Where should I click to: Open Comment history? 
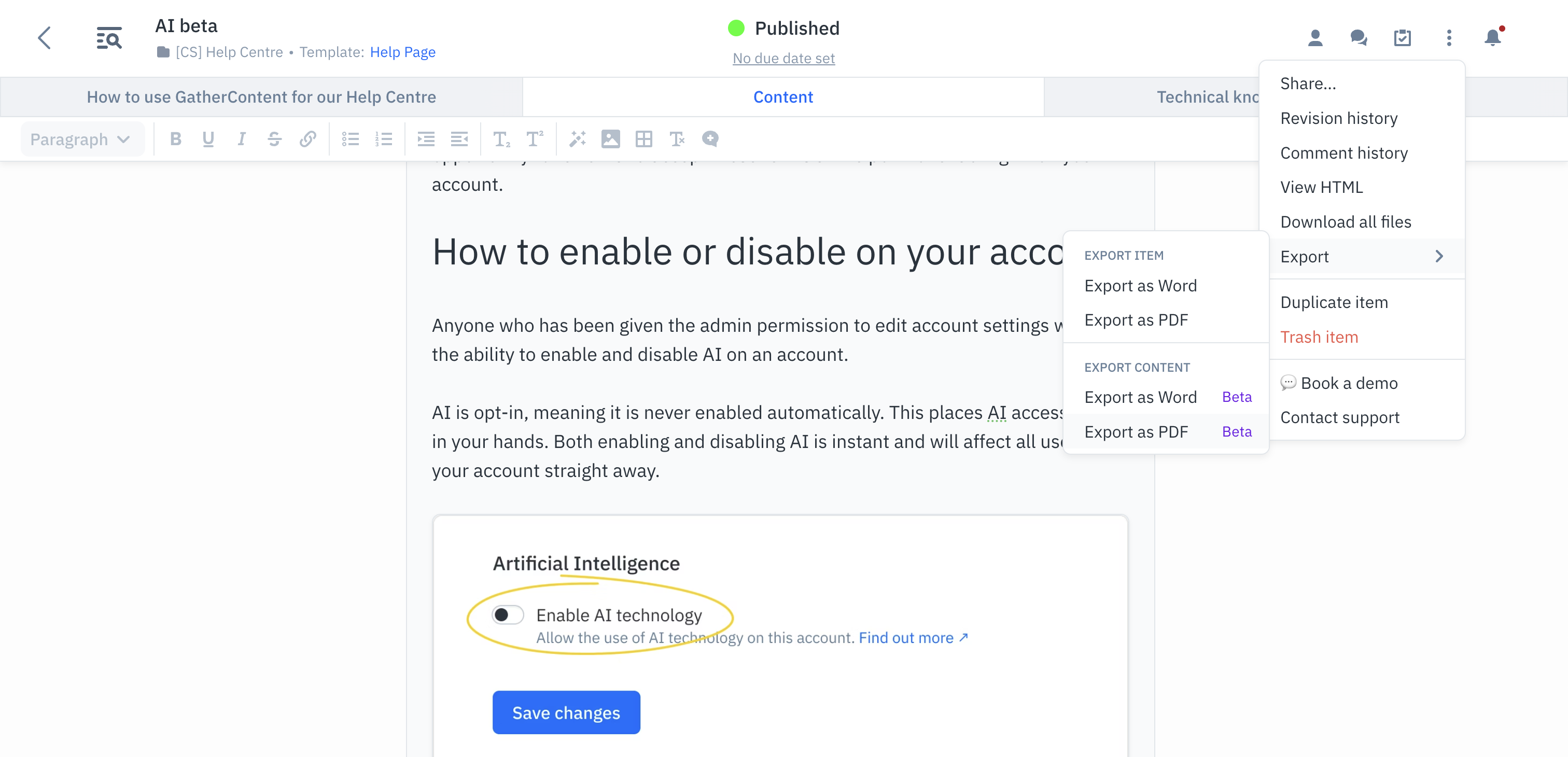click(x=1362, y=153)
